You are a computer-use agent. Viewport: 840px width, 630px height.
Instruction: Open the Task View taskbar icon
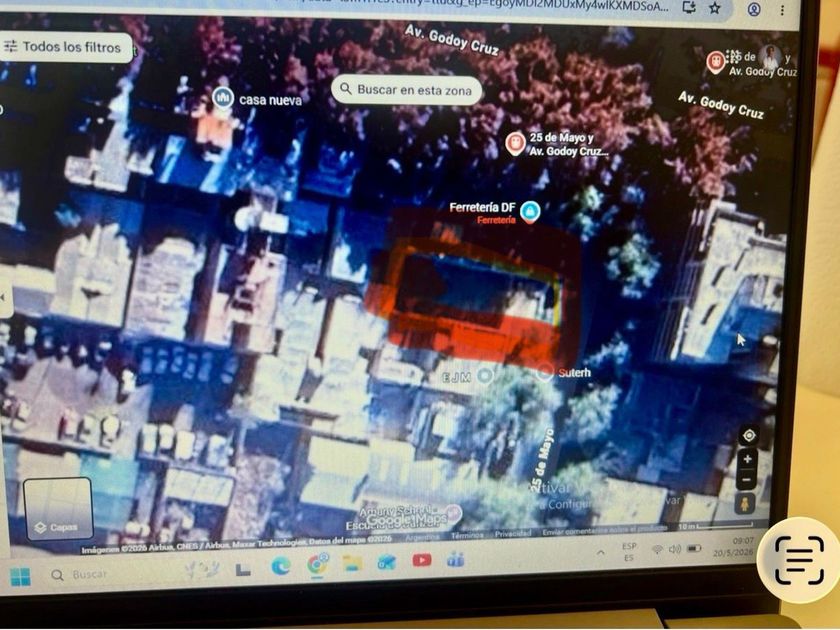coord(243,570)
